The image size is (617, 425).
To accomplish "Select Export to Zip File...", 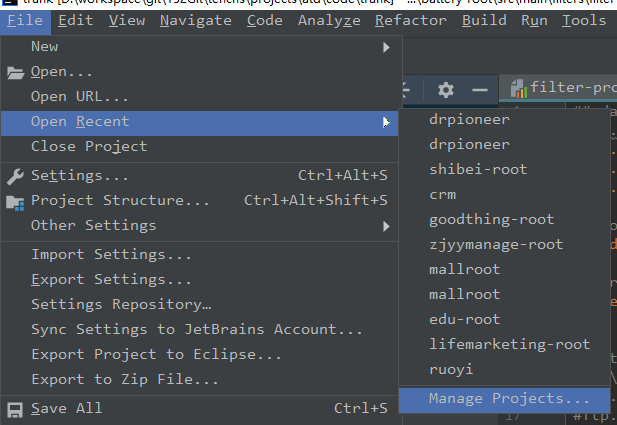I will [125, 379].
